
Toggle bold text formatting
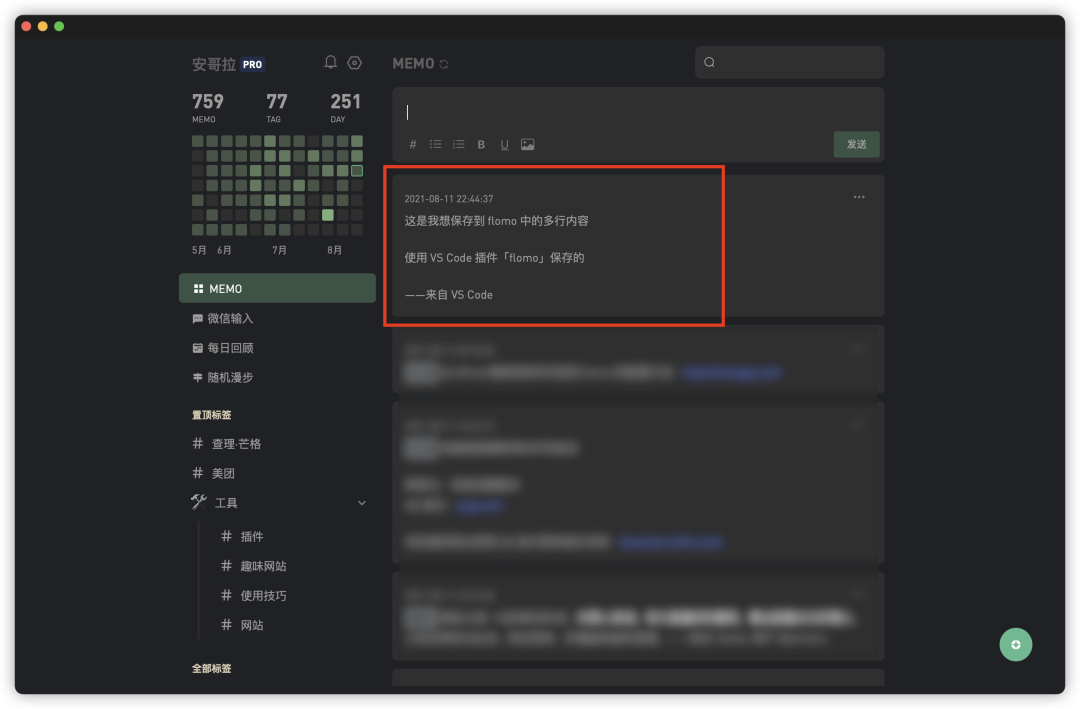(x=481, y=144)
